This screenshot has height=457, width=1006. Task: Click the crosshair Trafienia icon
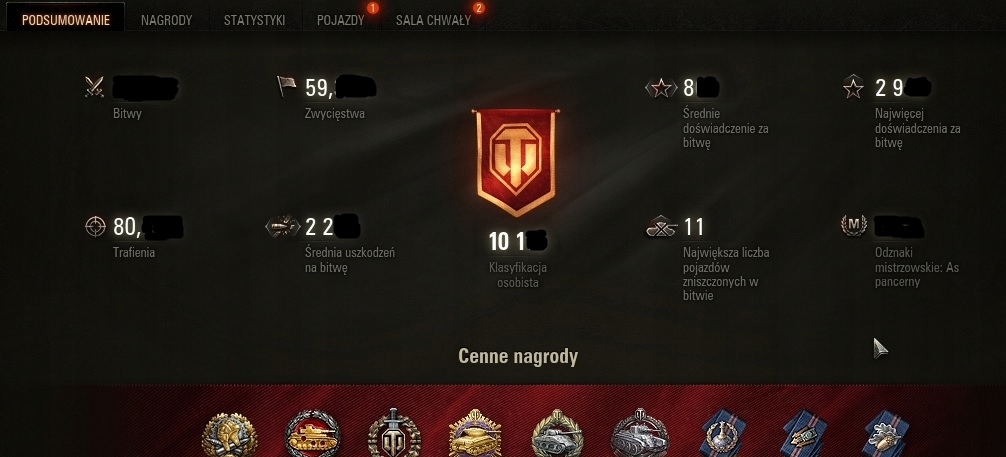[x=95, y=226]
